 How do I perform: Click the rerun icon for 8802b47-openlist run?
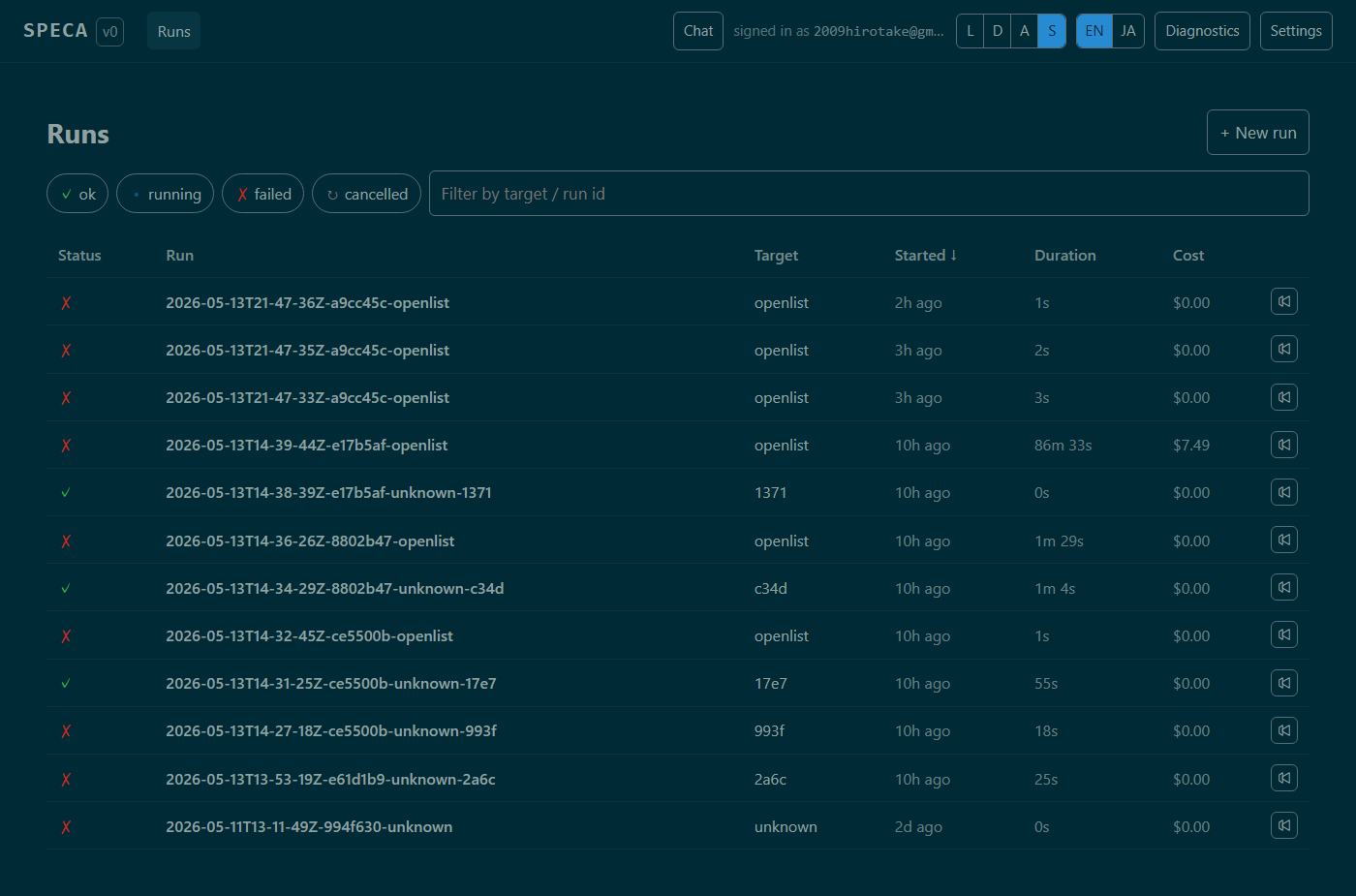1284,541
